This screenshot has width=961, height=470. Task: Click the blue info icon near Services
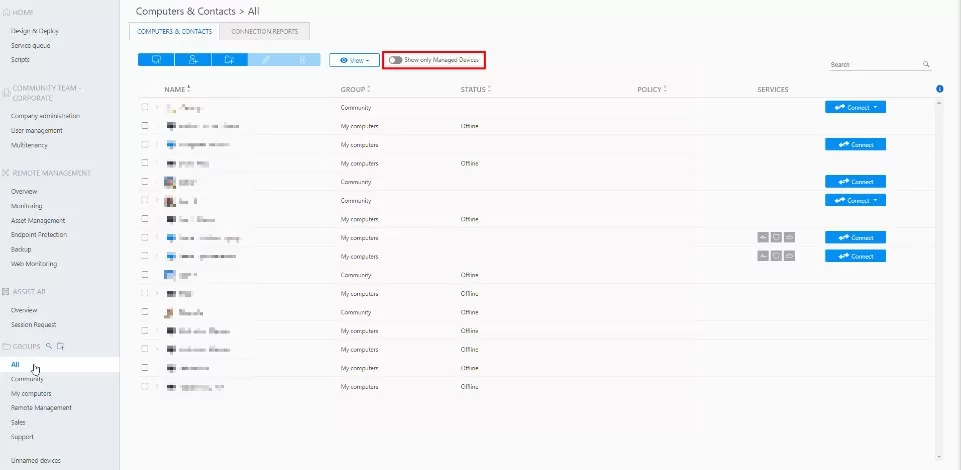(940, 89)
